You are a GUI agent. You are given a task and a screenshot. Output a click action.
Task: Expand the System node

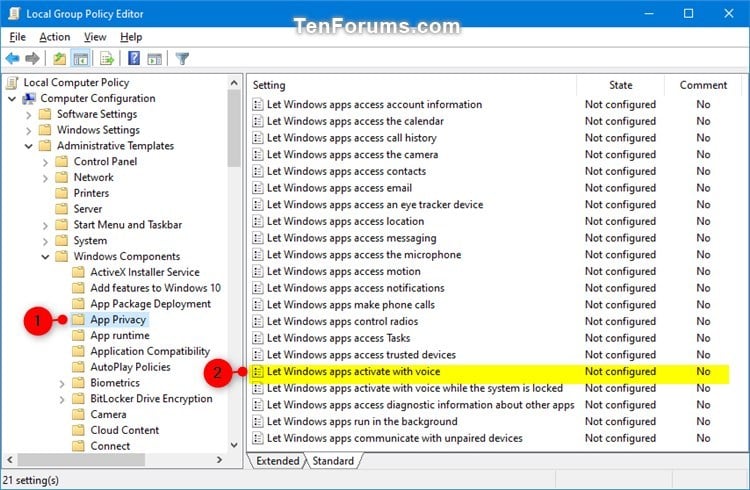(x=45, y=241)
